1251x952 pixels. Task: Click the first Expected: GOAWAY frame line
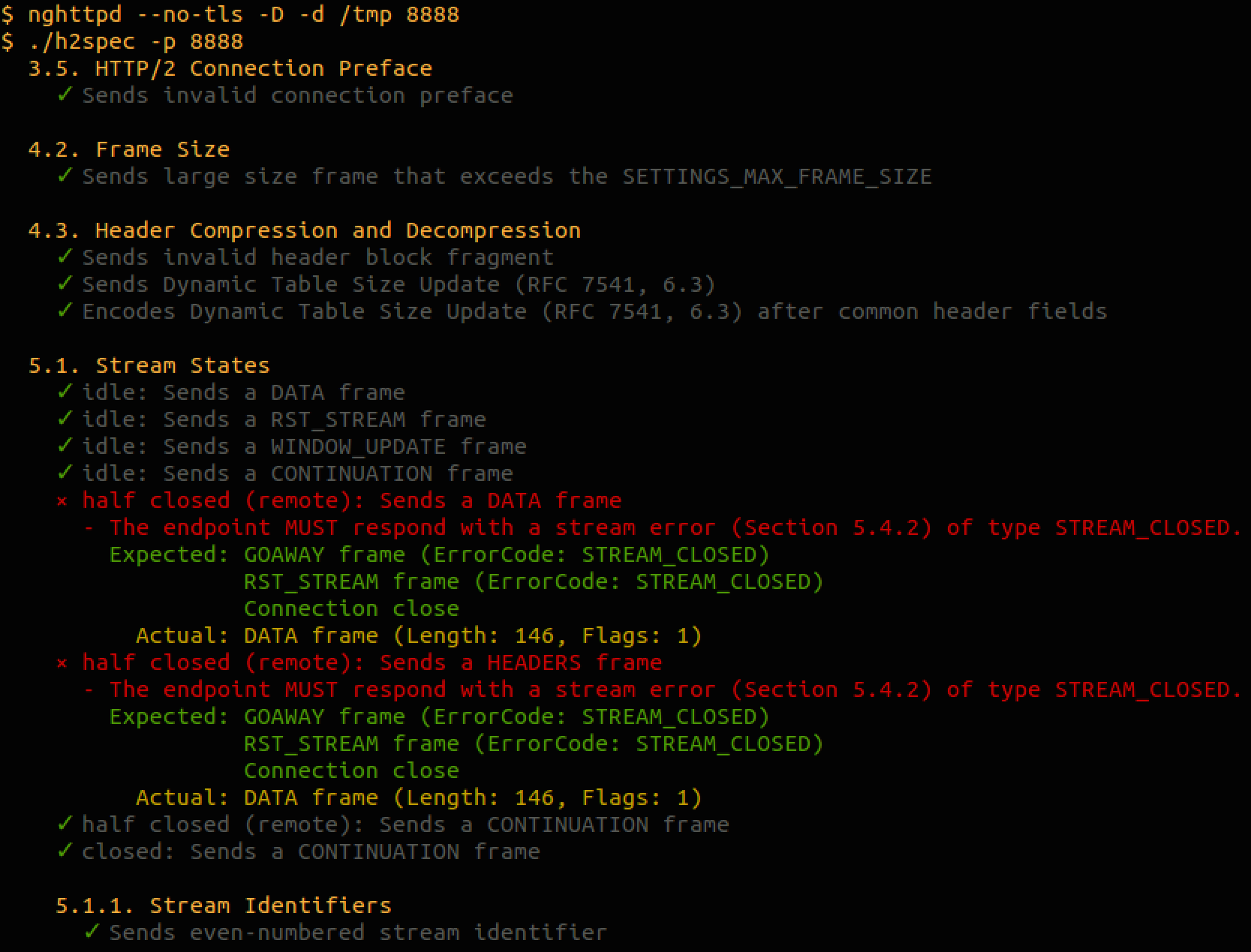point(440,555)
